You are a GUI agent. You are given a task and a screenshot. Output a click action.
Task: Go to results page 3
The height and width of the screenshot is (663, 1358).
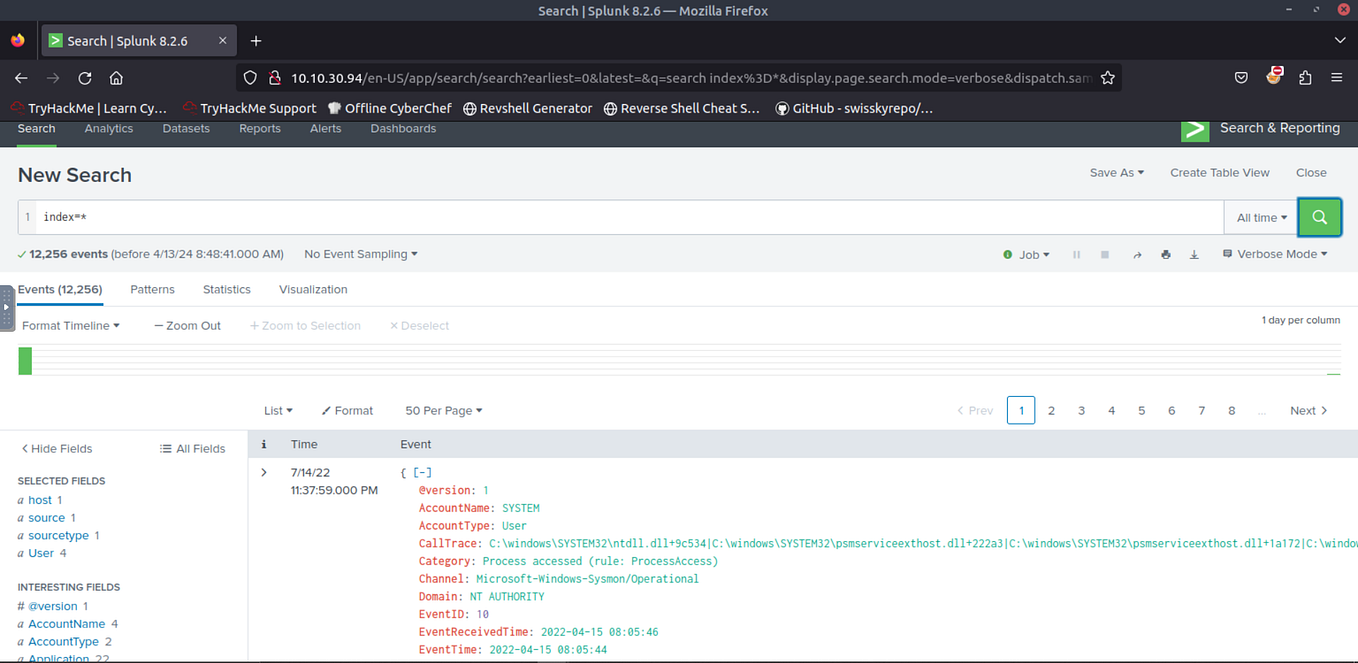[1081, 410]
